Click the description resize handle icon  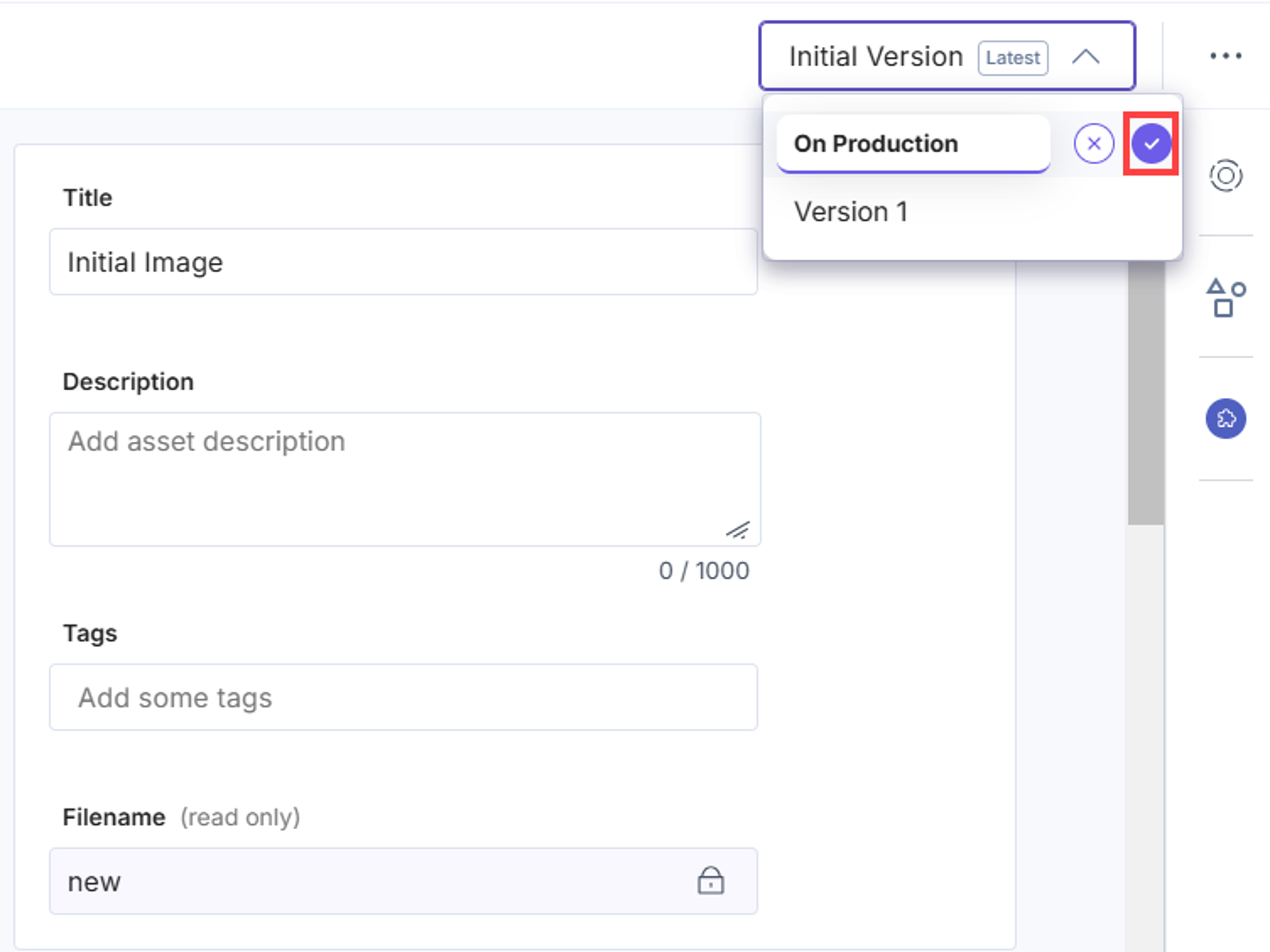tap(738, 530)
